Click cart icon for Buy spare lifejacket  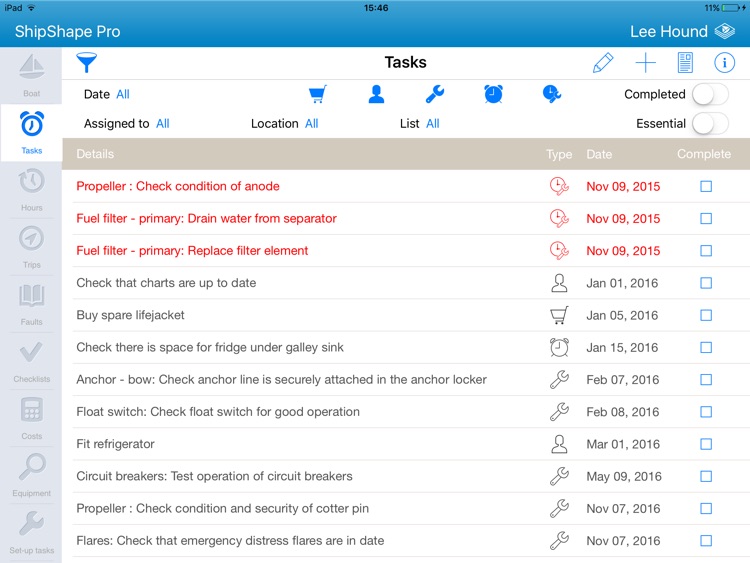point(559,315)
